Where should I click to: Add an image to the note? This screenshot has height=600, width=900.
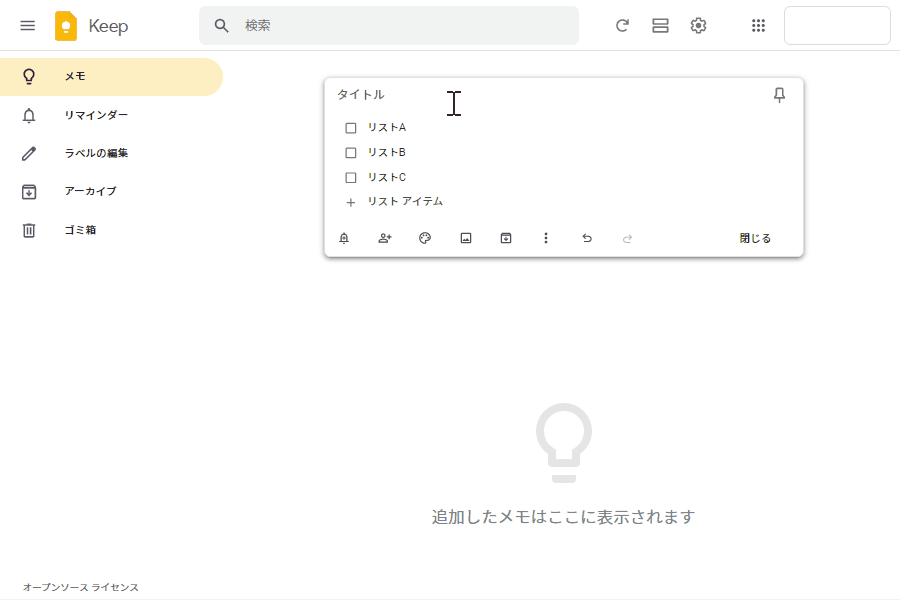[x=466, y=238]
